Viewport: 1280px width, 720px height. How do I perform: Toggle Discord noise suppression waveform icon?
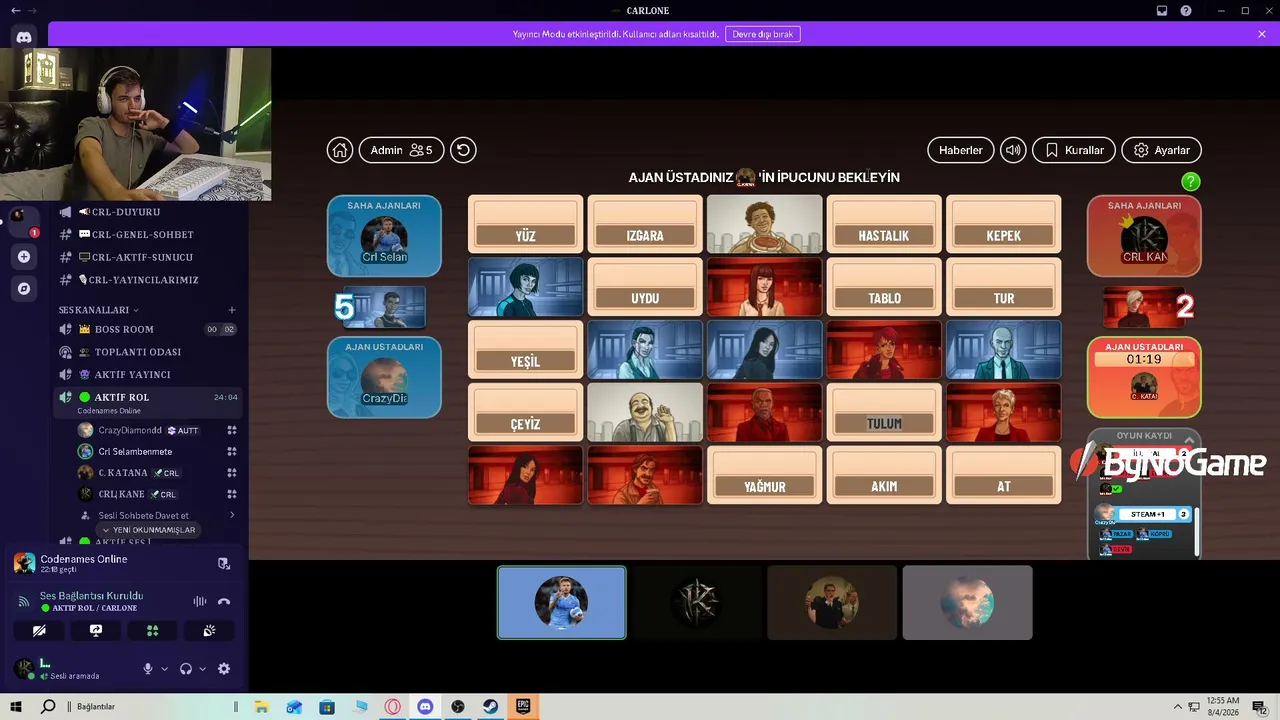200,601
